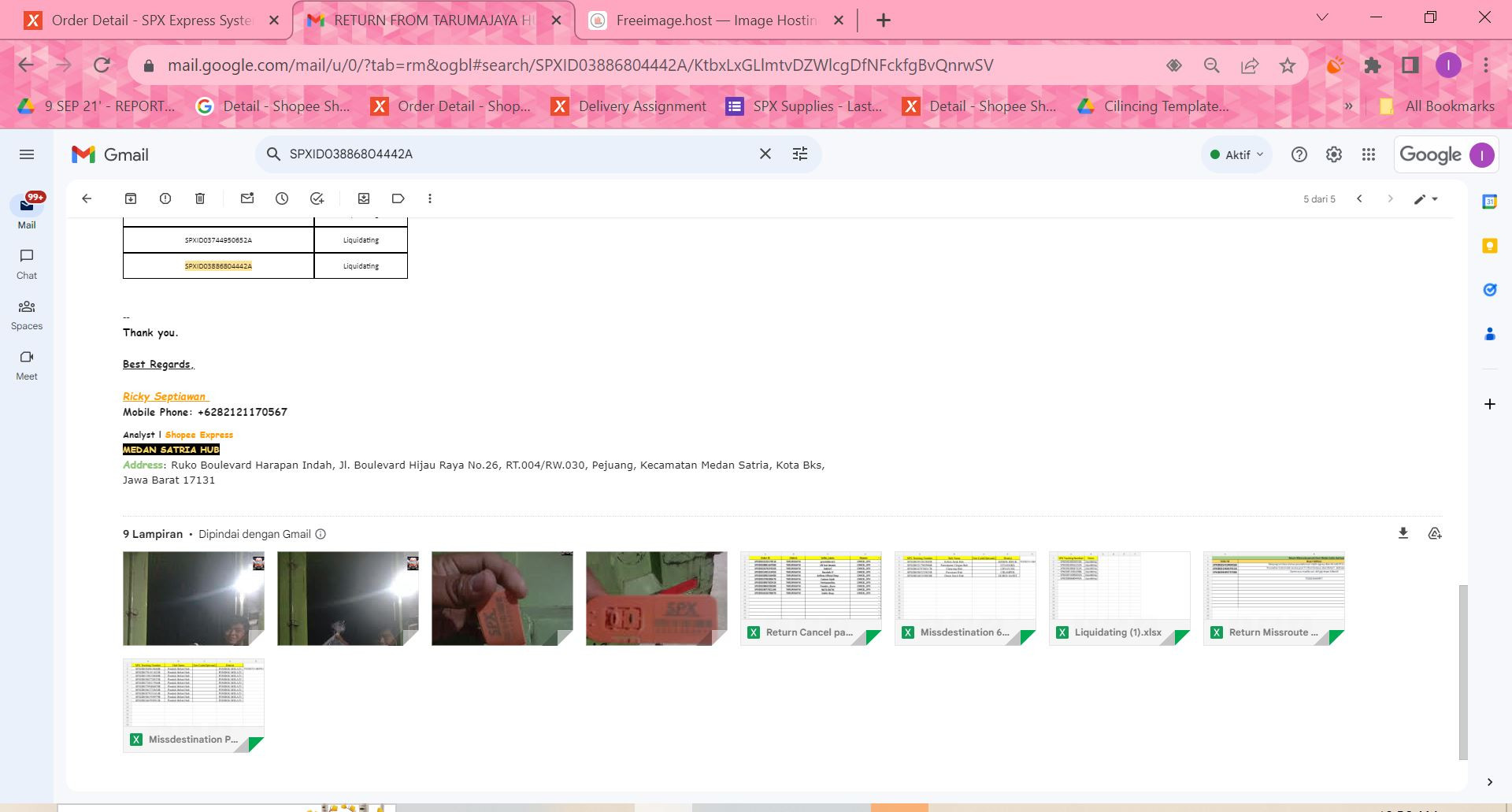Add this email to Tasks

point(317,198)
